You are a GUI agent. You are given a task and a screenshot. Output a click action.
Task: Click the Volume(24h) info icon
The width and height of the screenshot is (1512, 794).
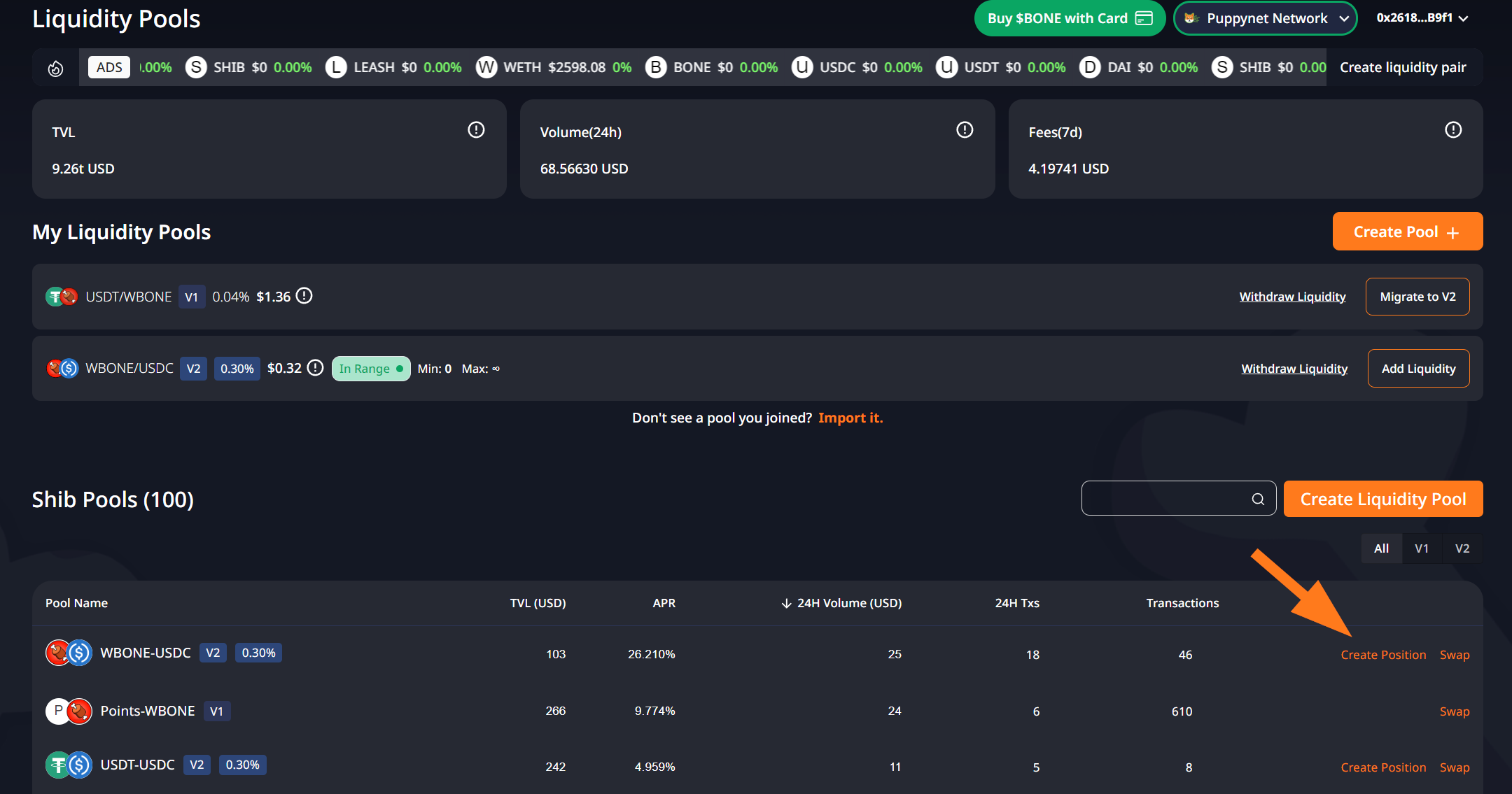click(x=965, y=130)
